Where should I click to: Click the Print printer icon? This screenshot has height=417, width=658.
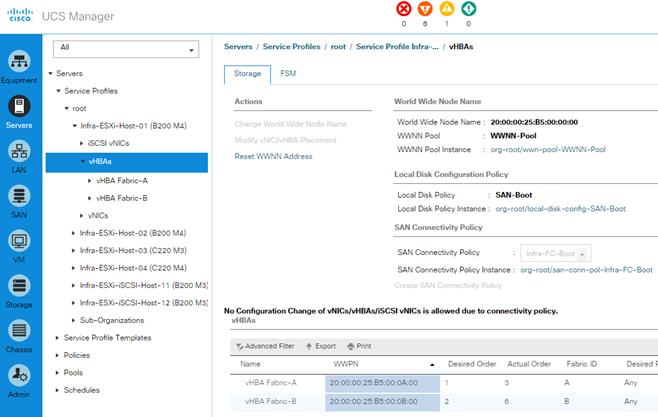[x=351, y=346]
